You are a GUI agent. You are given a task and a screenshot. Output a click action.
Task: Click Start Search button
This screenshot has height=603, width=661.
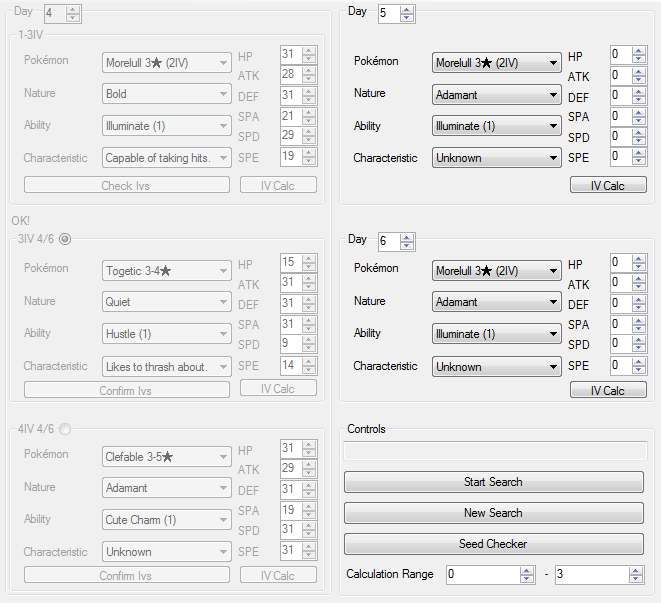pyautogui.click(x=493, y=482)
